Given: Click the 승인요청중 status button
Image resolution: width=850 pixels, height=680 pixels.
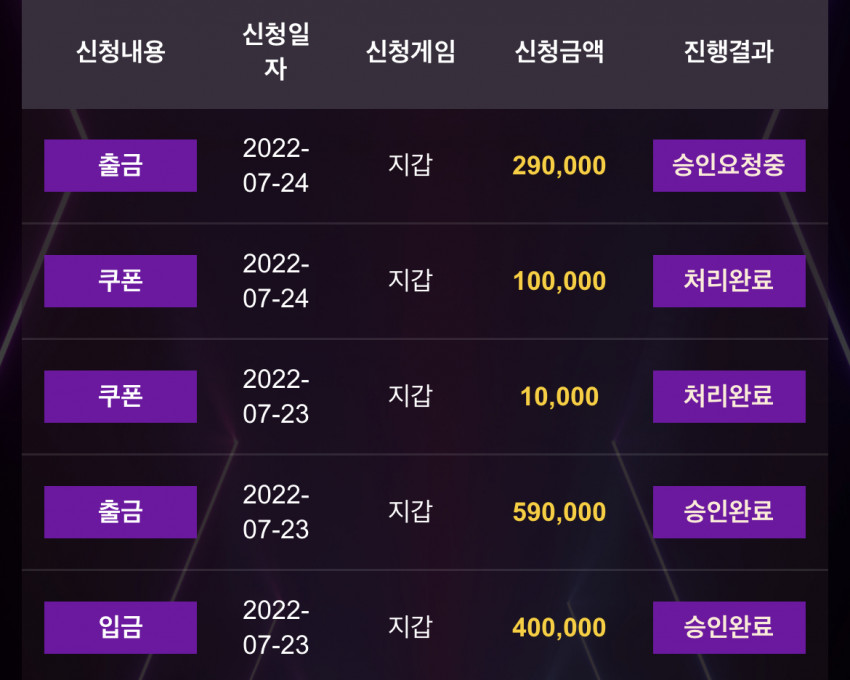Looking at the screenshot, I should 729,165.
